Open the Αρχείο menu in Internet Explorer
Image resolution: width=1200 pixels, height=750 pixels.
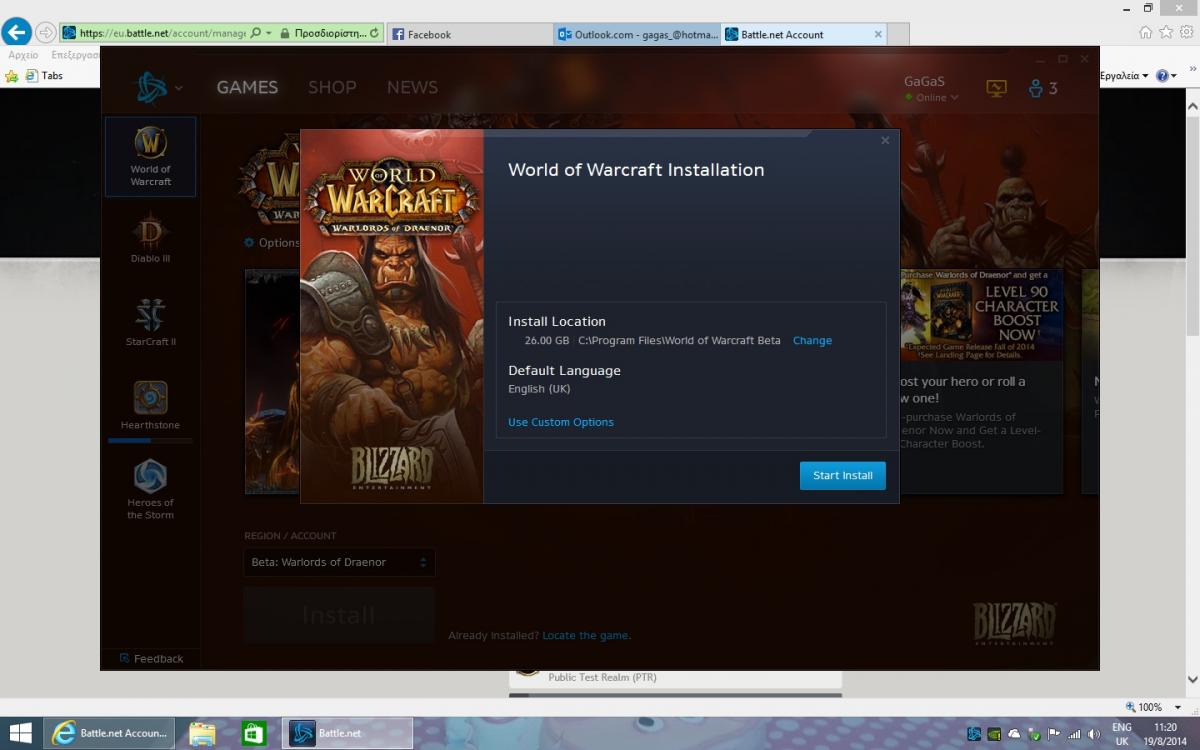click(22, 55)
